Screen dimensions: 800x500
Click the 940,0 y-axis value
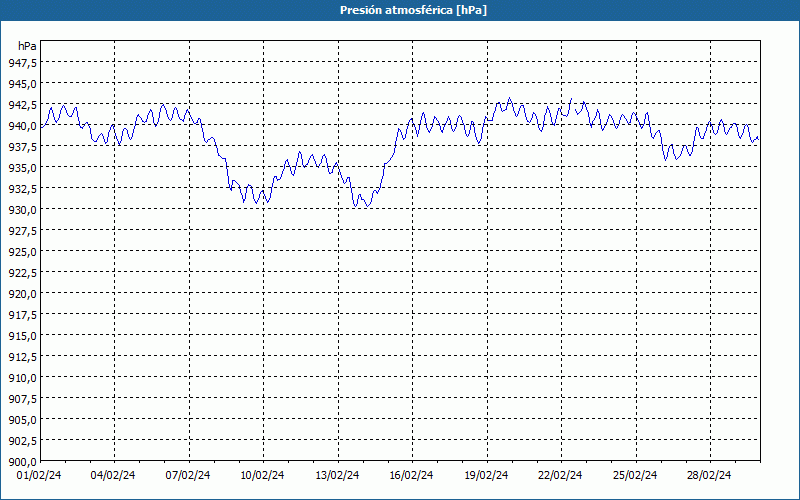click(x=21, y=126)
